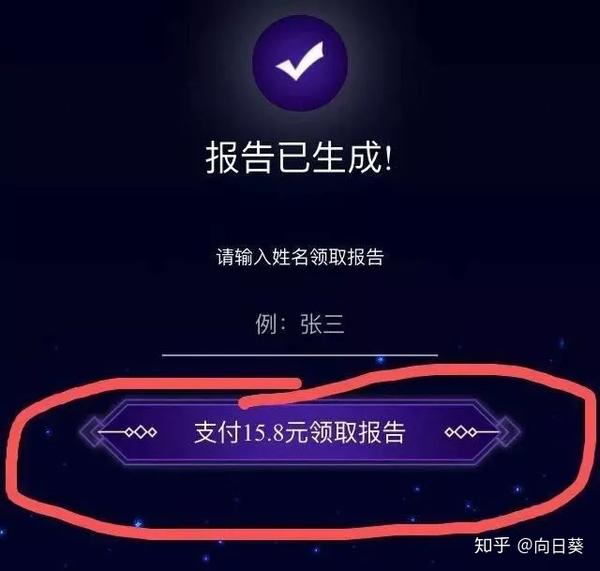Click the blue star sparkle near input underline
The width and height of the screenshot is (600, 571).
point(380,360)
